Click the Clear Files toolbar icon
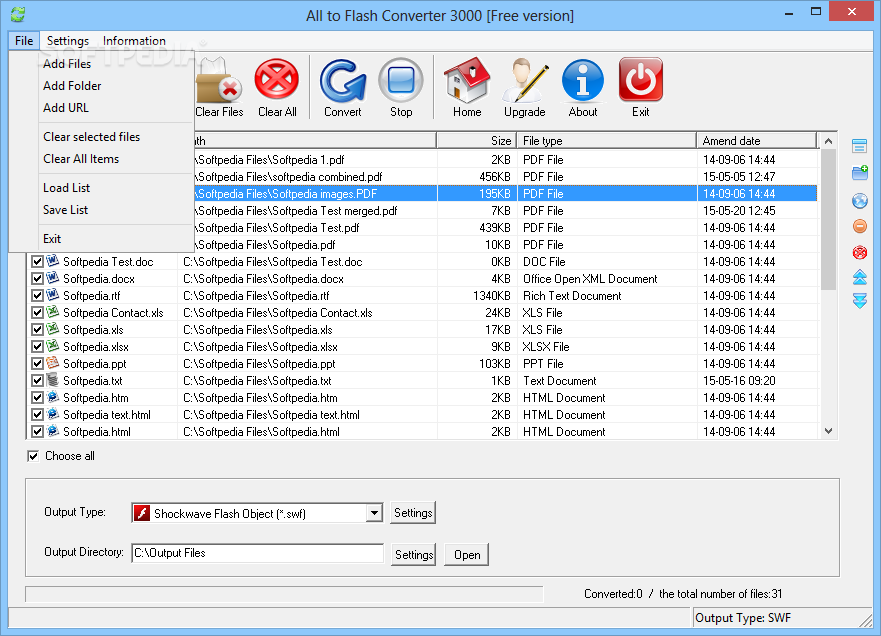Screen dimensions: 881x636 [x=219, y=81]
